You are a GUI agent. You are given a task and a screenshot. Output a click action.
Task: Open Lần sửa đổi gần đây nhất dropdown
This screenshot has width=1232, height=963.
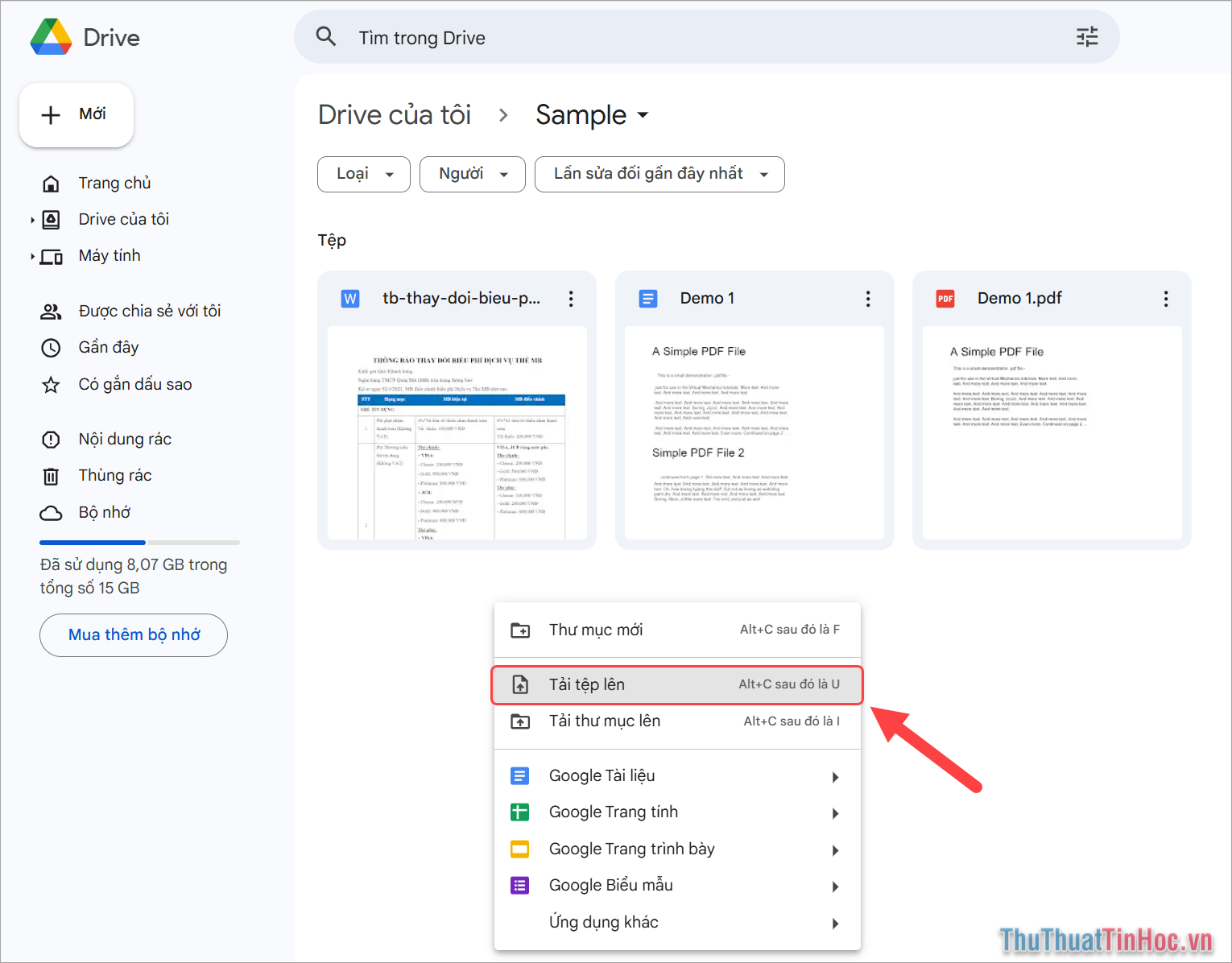[659, 174]
